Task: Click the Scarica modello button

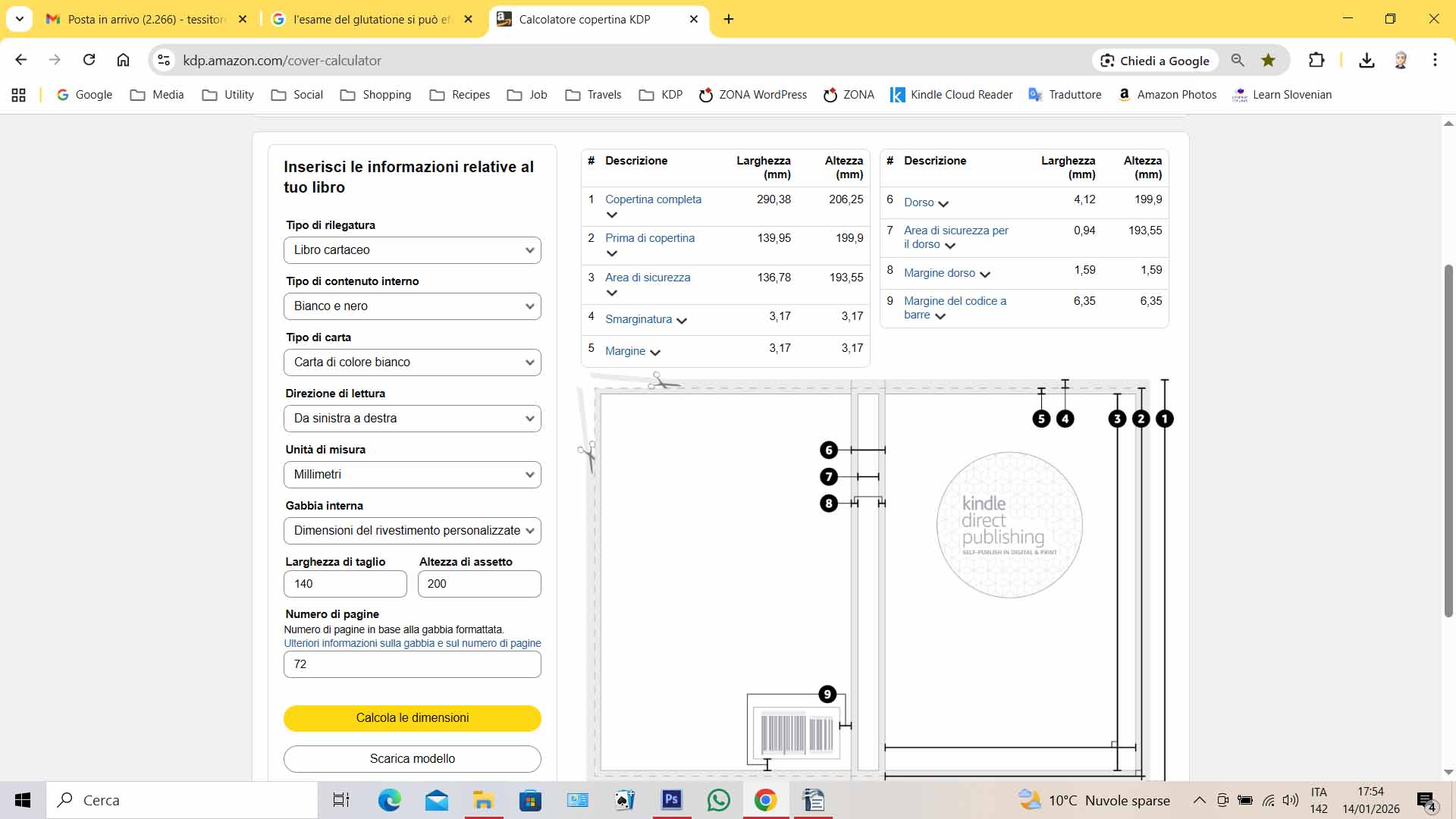Action: [412, 758]
